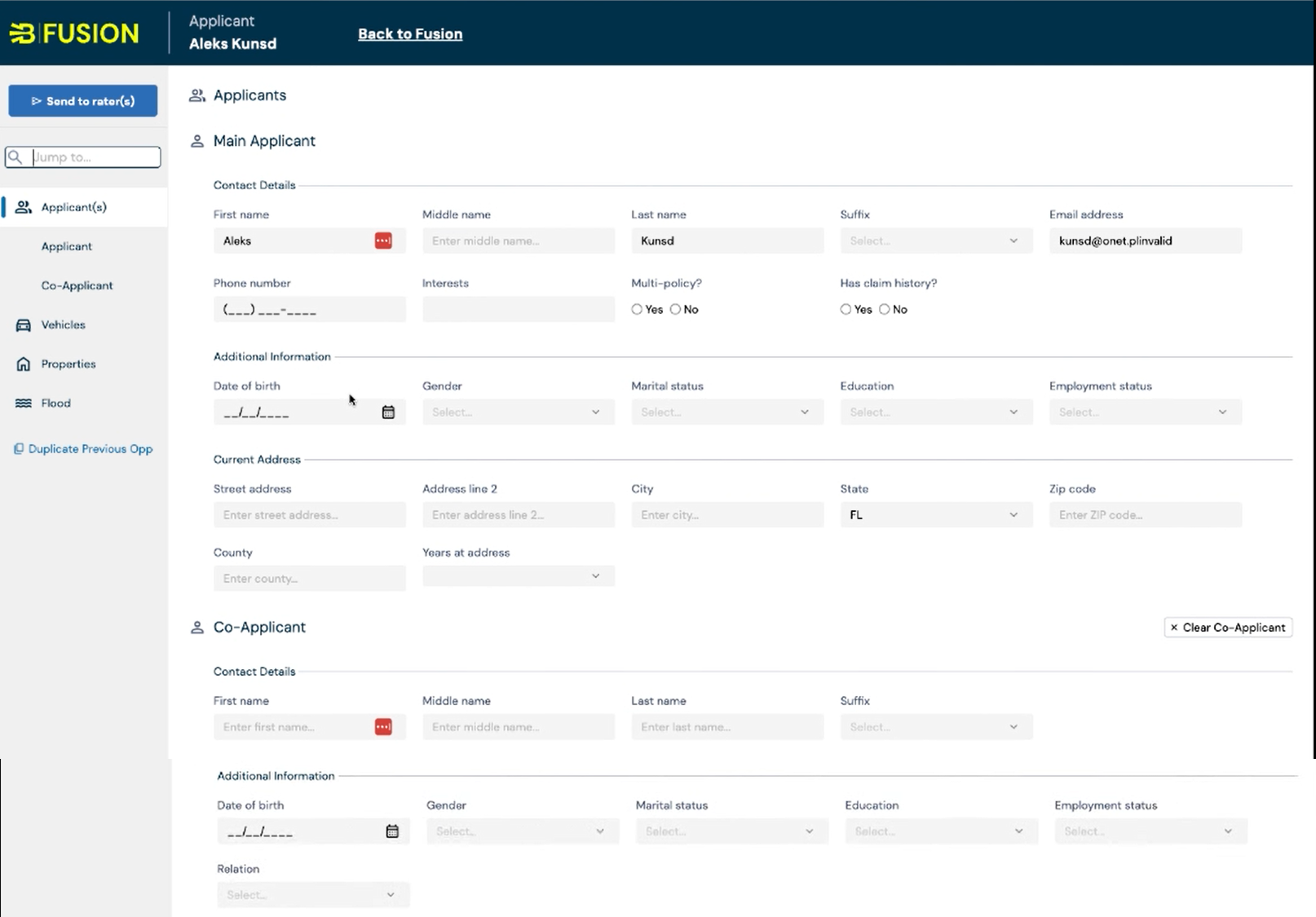Open Main Applicant Gender dropdown

coord(519,412)
